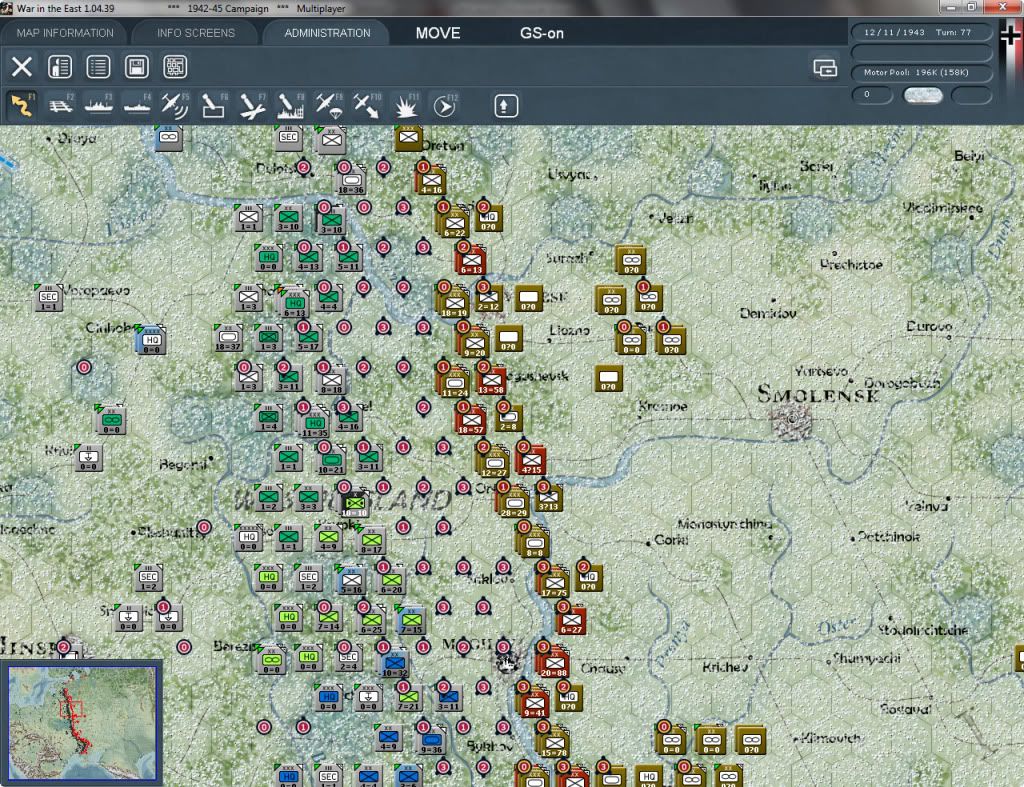Image resolution: width=1024 pixels, height=787 pixels.
Task: Click the snowy weather indicator pill
Action: [922, 95]
